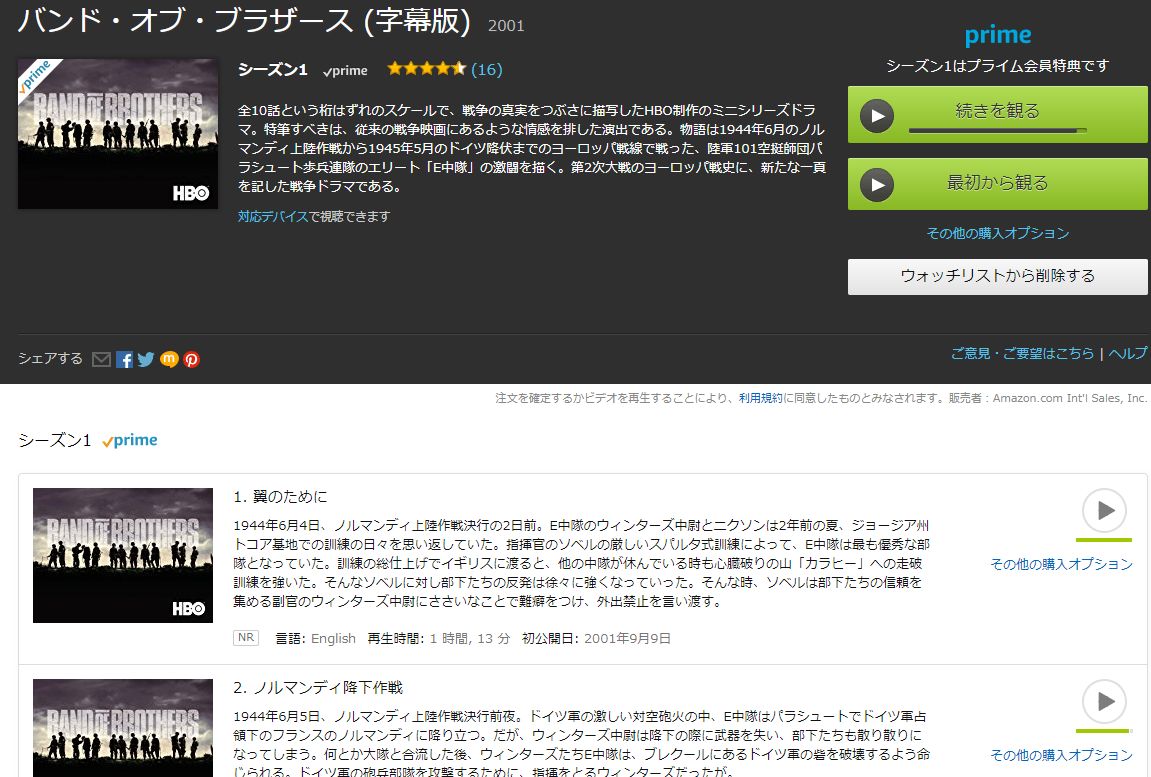
Task: Share on Facebook icon
Action: (124, 360)
